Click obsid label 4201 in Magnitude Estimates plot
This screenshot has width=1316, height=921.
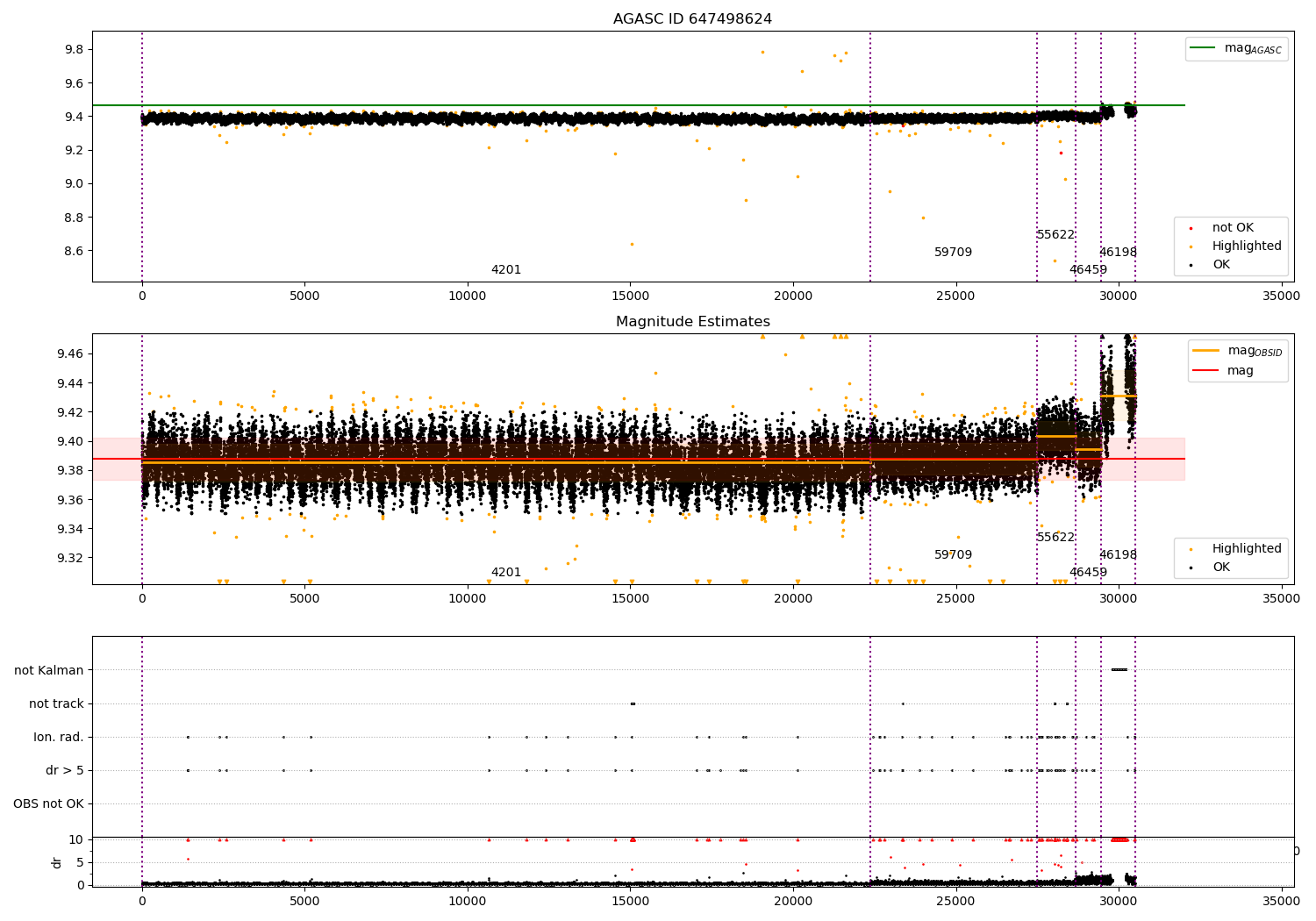506,572
